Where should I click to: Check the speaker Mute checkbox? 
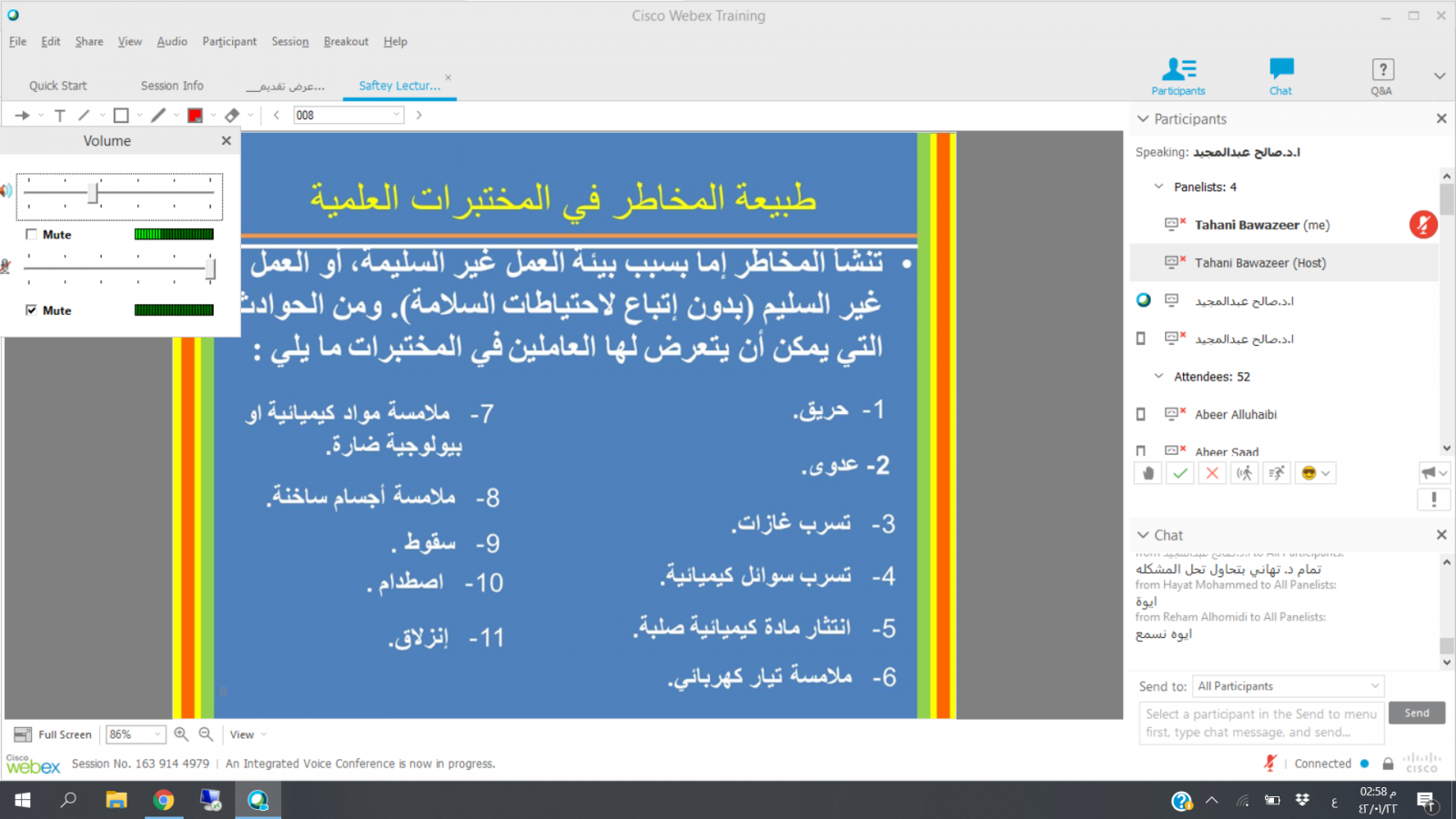click(x=32, y=235)
